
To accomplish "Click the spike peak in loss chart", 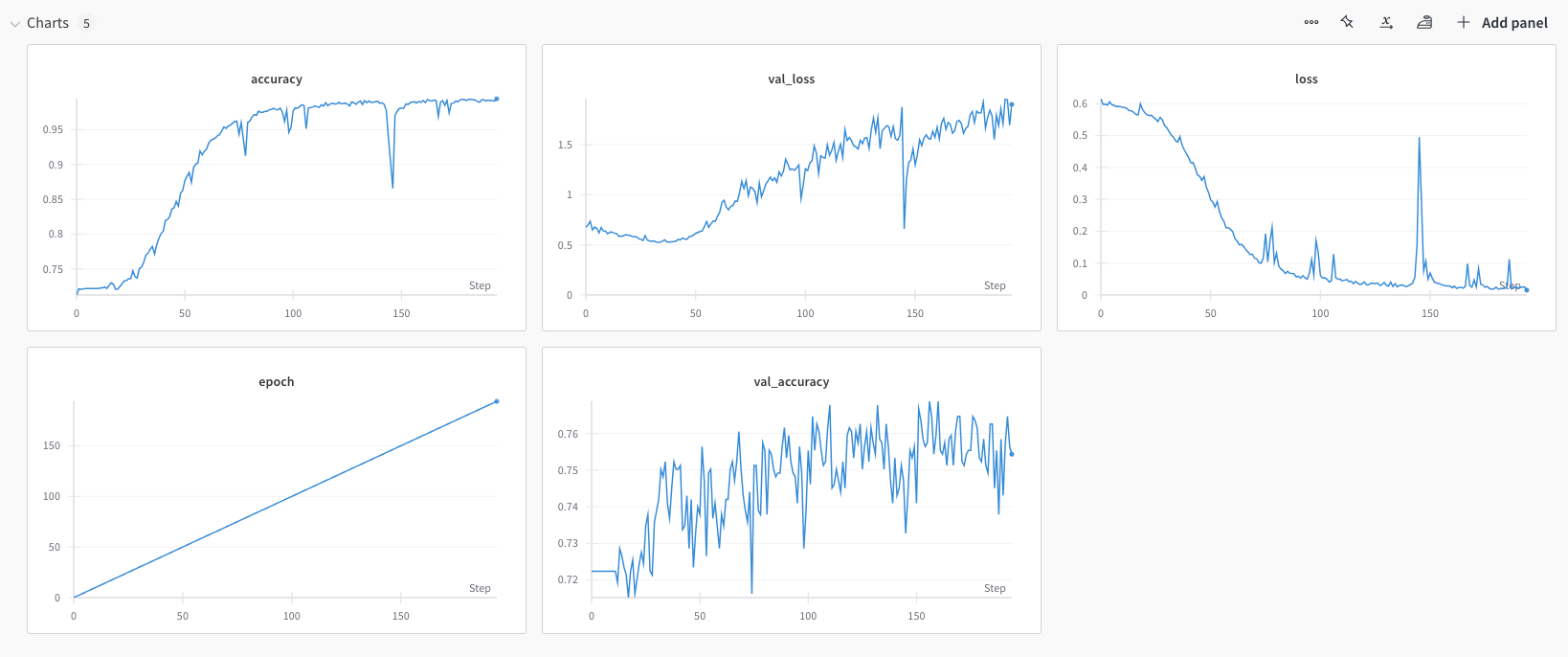I will (1419, 139).
